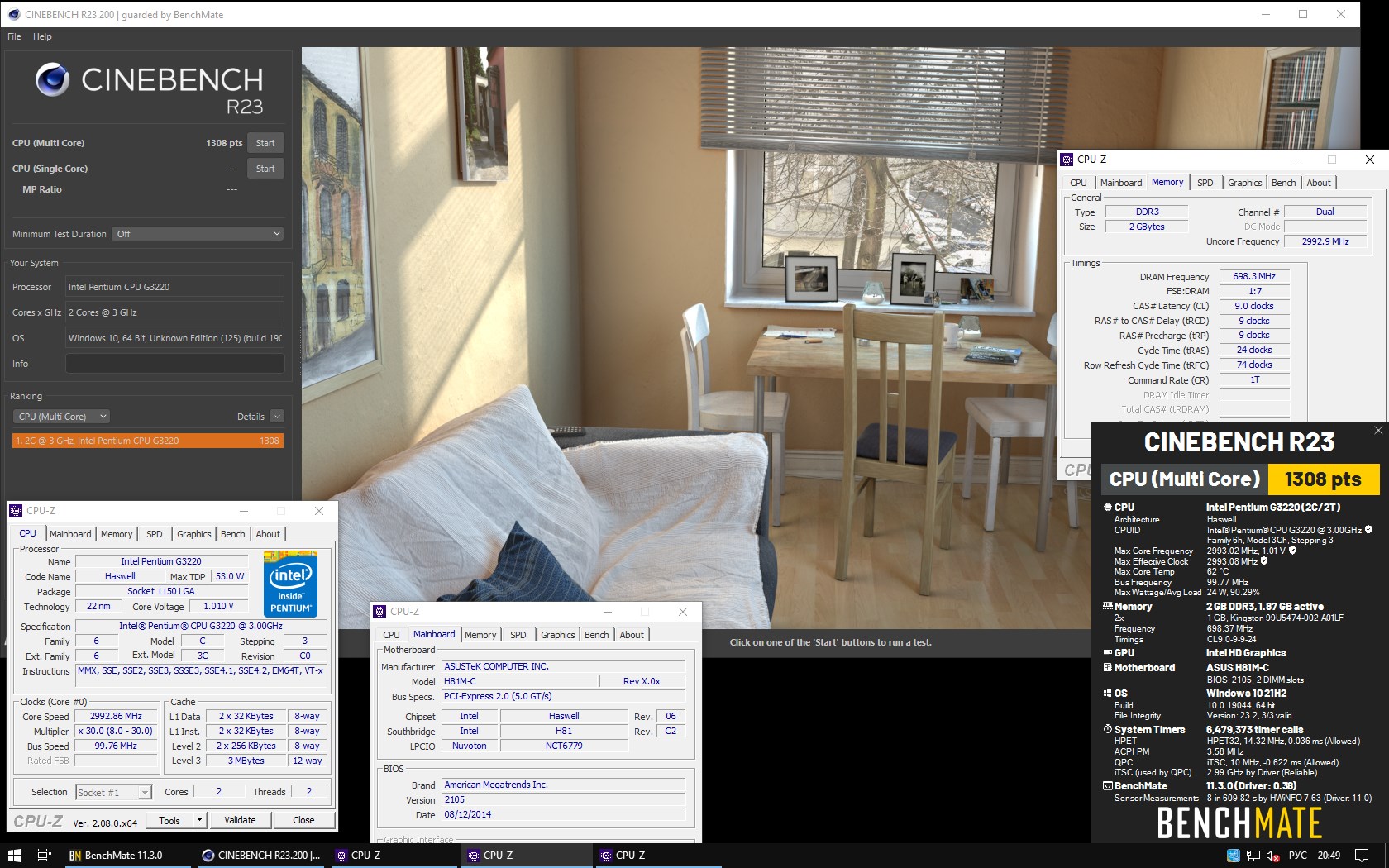This screenshot has width=1389, height=868.
Task: Click the Validate button in CPU-Z
Action: tap(240, 820)
